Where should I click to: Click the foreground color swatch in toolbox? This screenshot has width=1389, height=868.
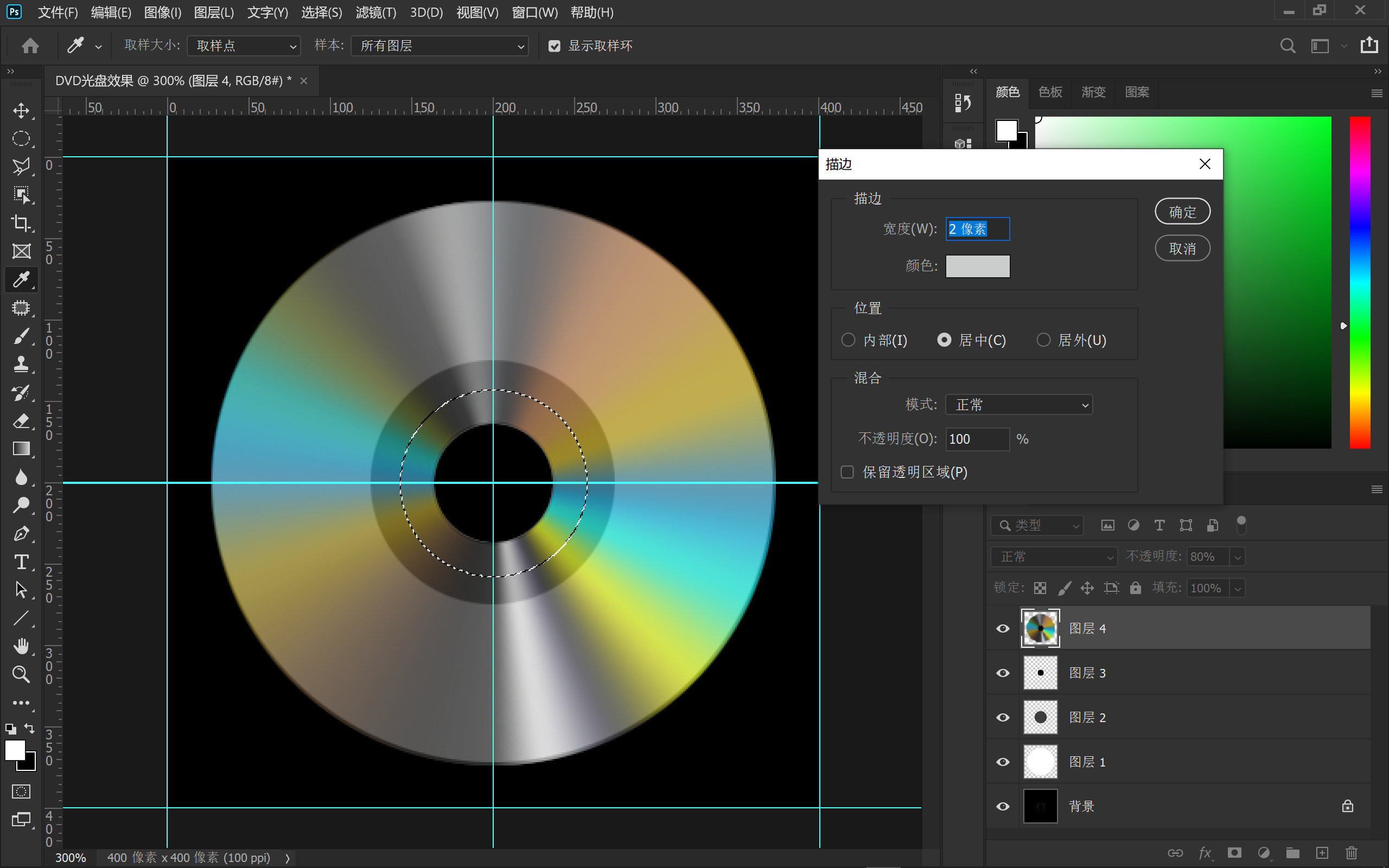pyautogui.click(x=15, y=750)
